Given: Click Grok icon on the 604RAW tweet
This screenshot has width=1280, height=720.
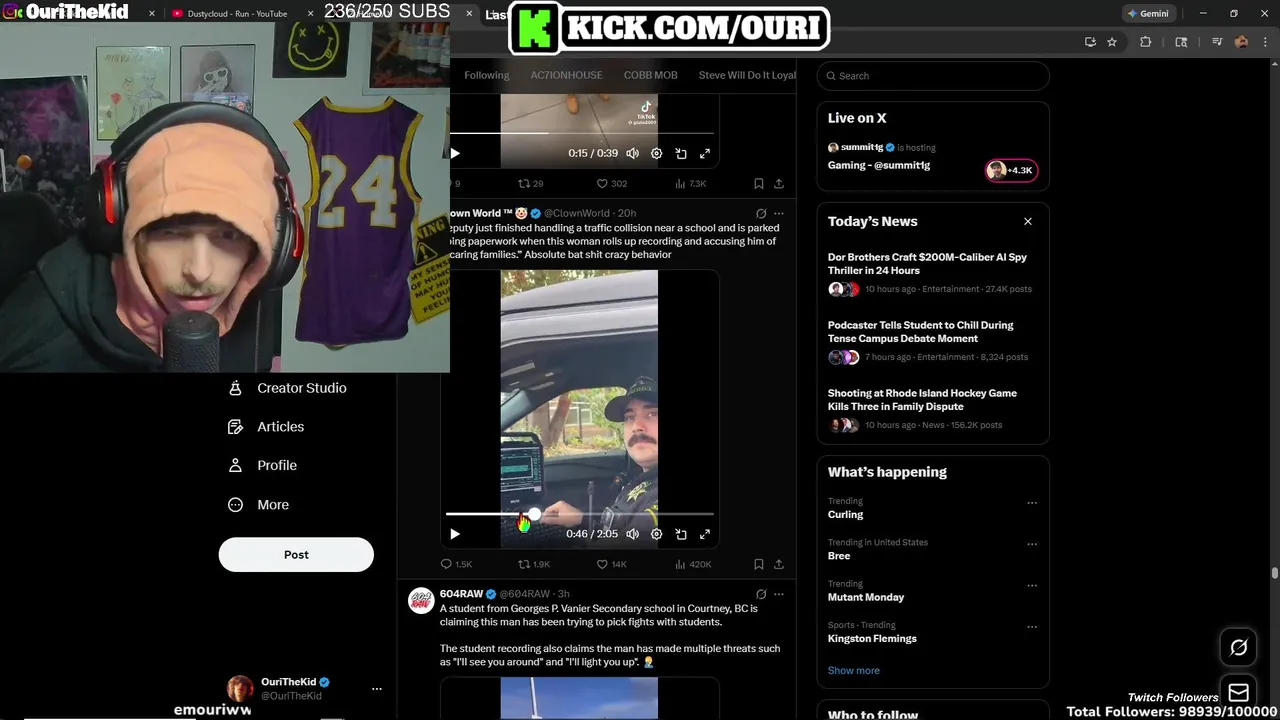Looking at the screenshot, I should [761, 594].
